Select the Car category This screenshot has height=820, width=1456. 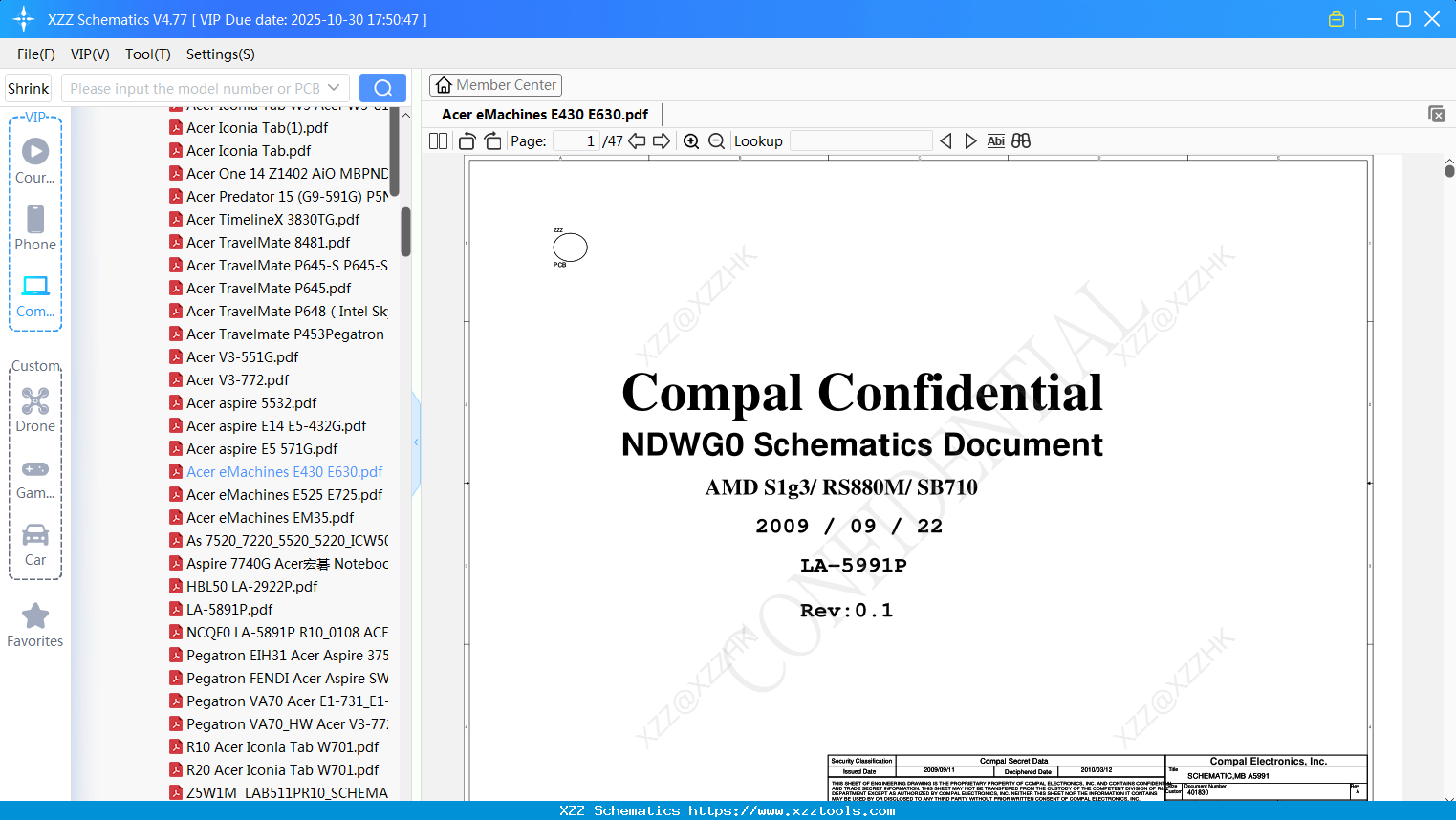[35, 546]
